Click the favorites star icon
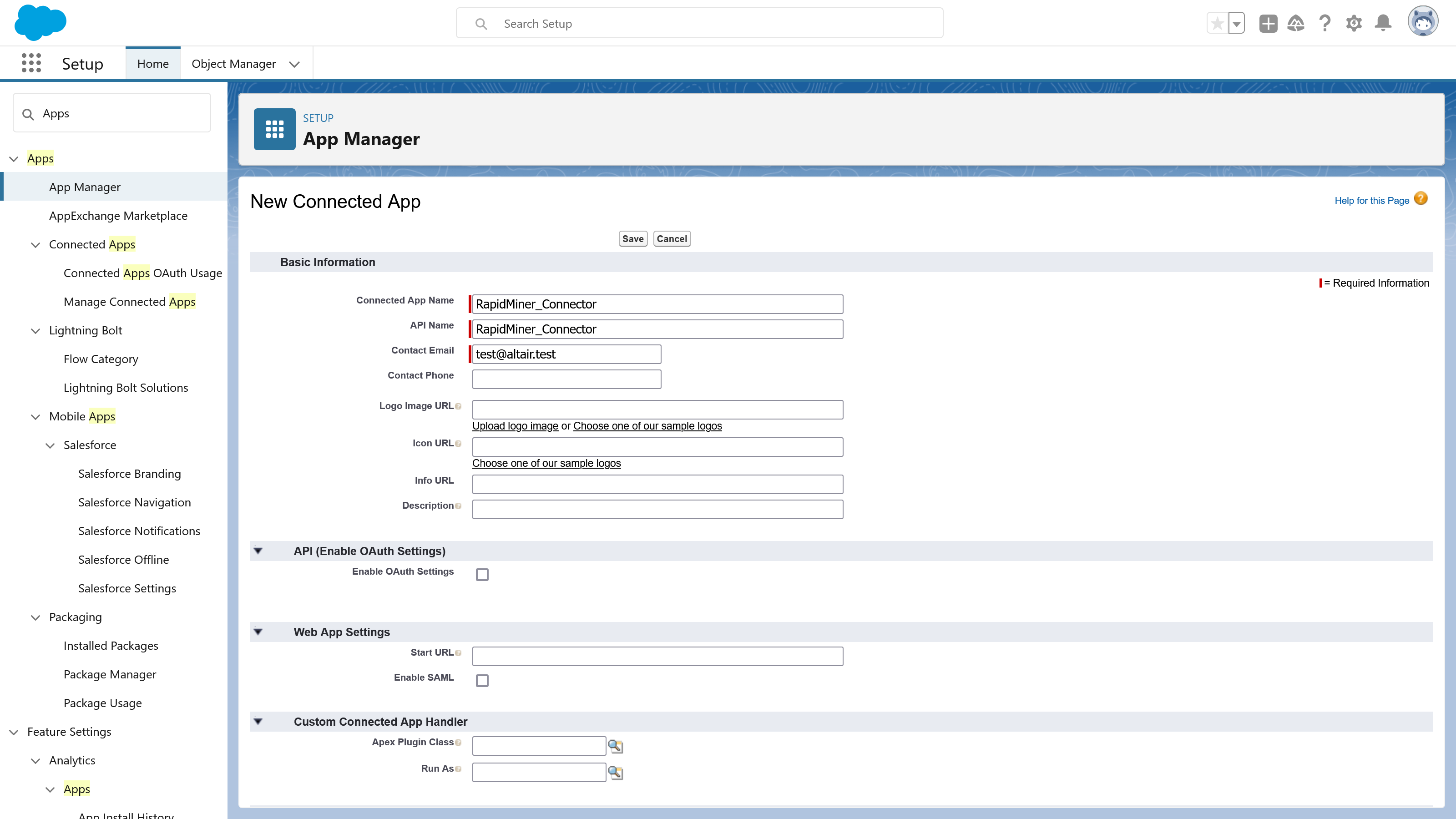Screen dimensions: 1456x819 click(x=1217, y=24)
